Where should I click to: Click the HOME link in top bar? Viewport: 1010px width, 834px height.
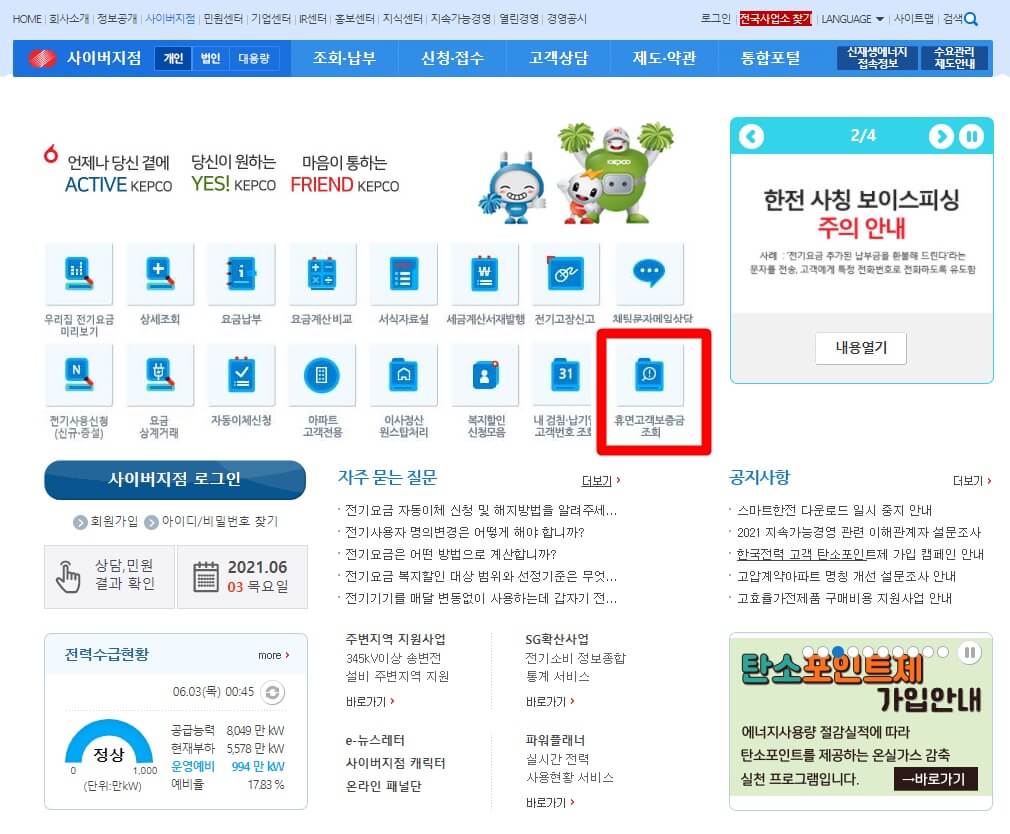pos(26,19)
